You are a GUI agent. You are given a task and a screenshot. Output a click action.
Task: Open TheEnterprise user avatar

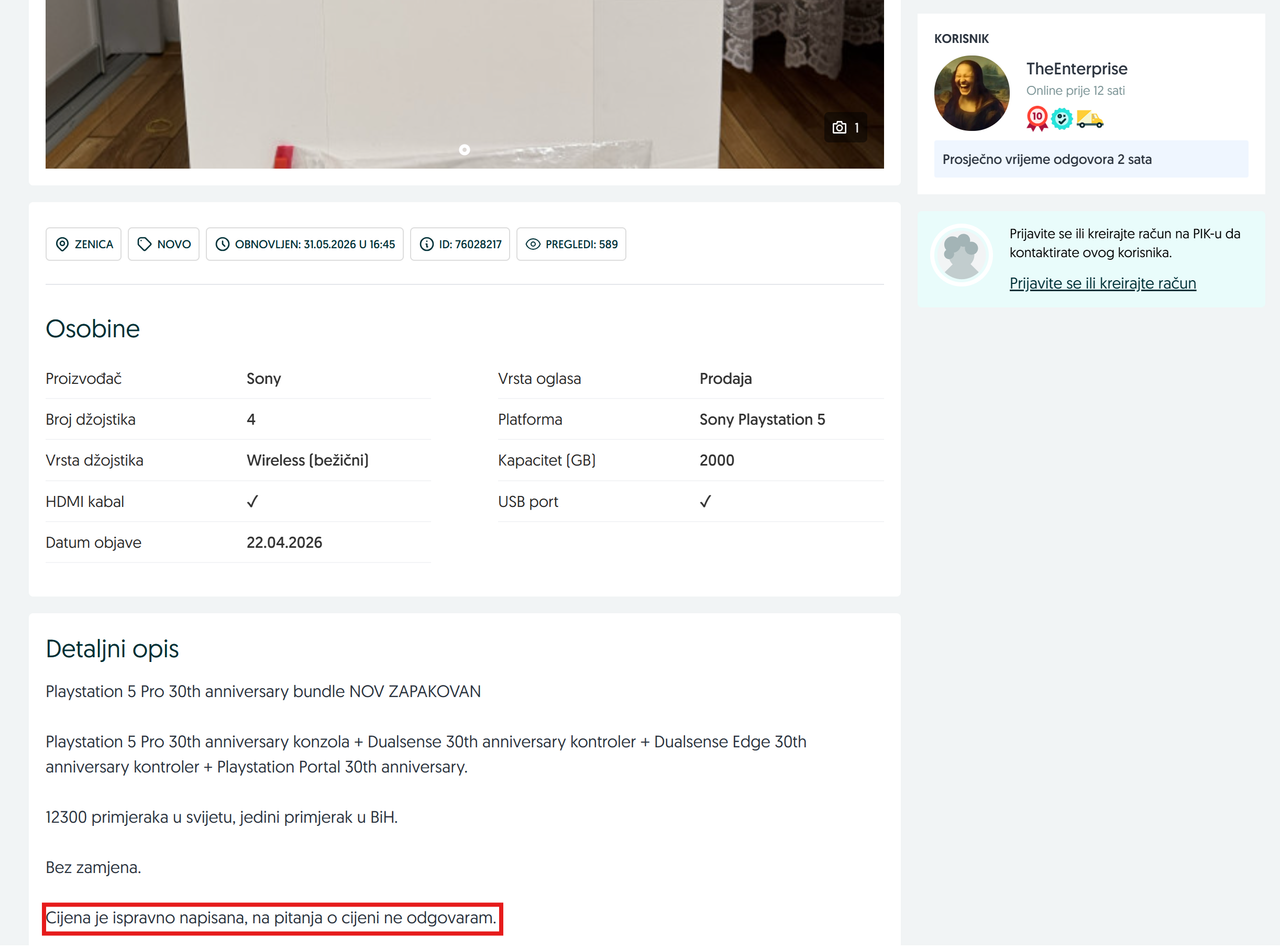[x=972, y=93]
